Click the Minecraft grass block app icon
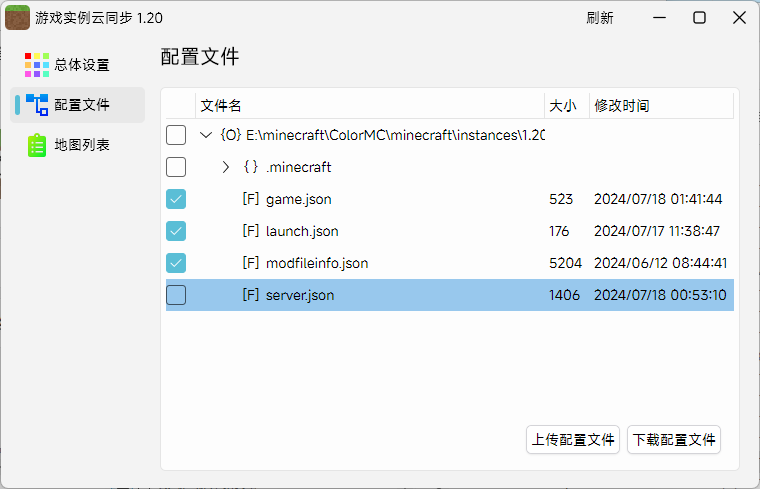This screenshot has width=760, height=489. (17, 17)
